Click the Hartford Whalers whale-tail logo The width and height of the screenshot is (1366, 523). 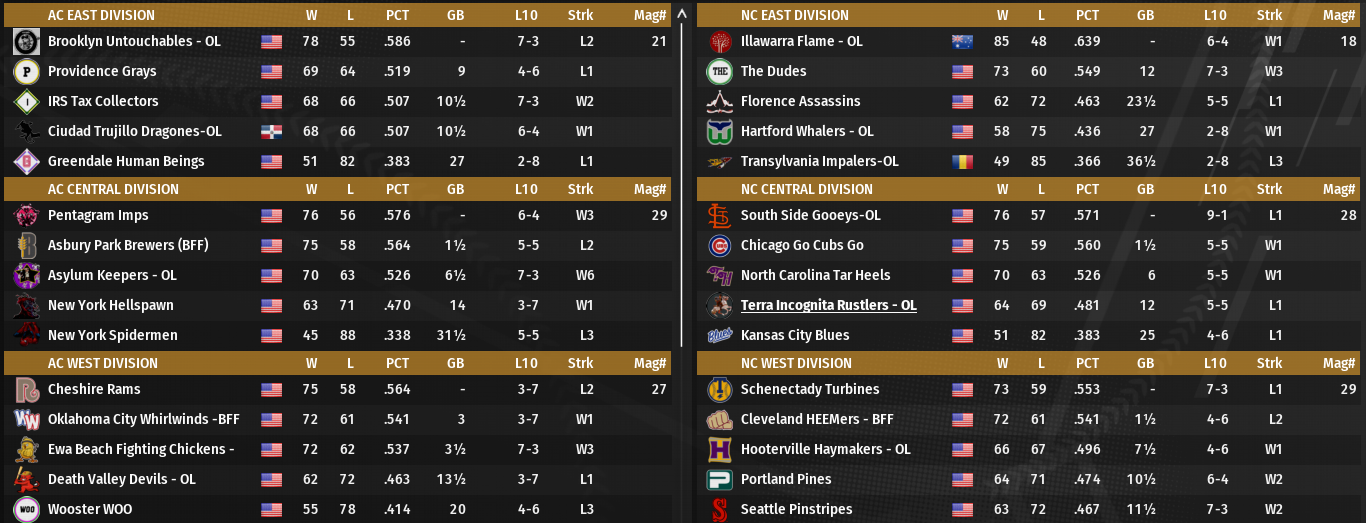[x=719, y=132]
